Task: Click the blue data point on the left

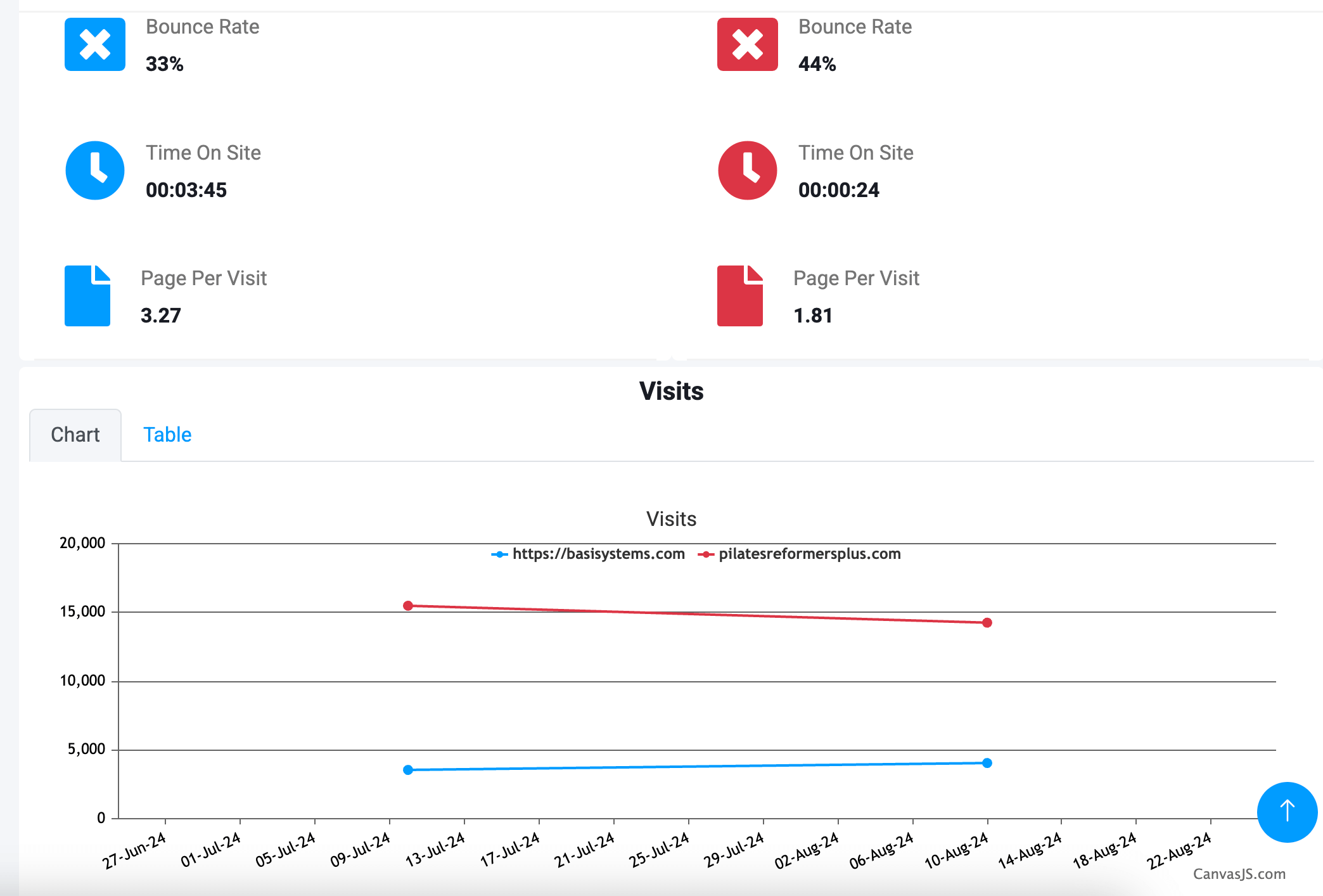Action: click(408, 770)
